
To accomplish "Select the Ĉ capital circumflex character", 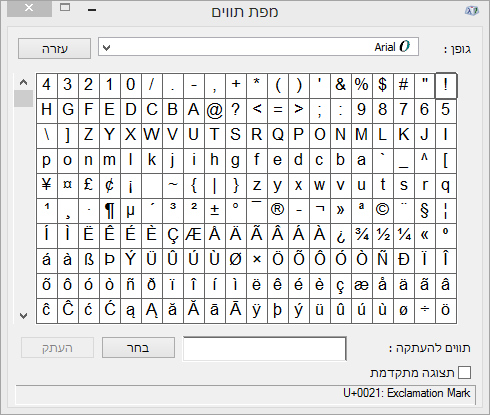I will (68, 311).
